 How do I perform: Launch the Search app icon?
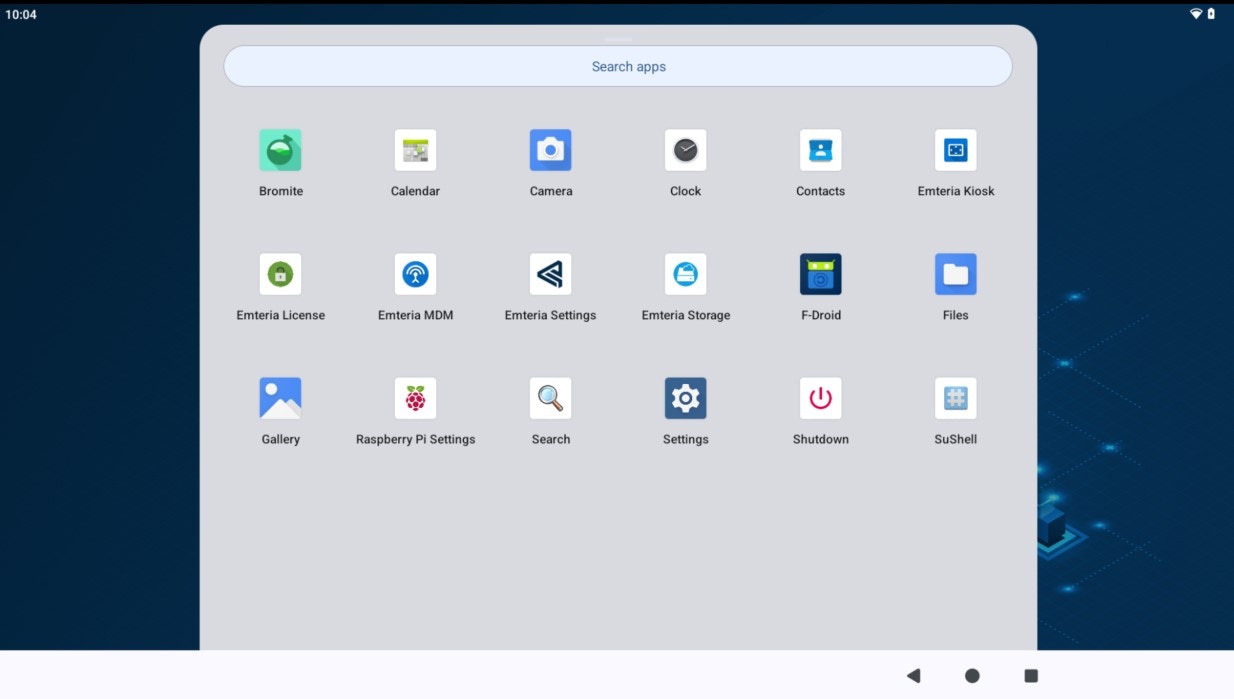(550, 398)
